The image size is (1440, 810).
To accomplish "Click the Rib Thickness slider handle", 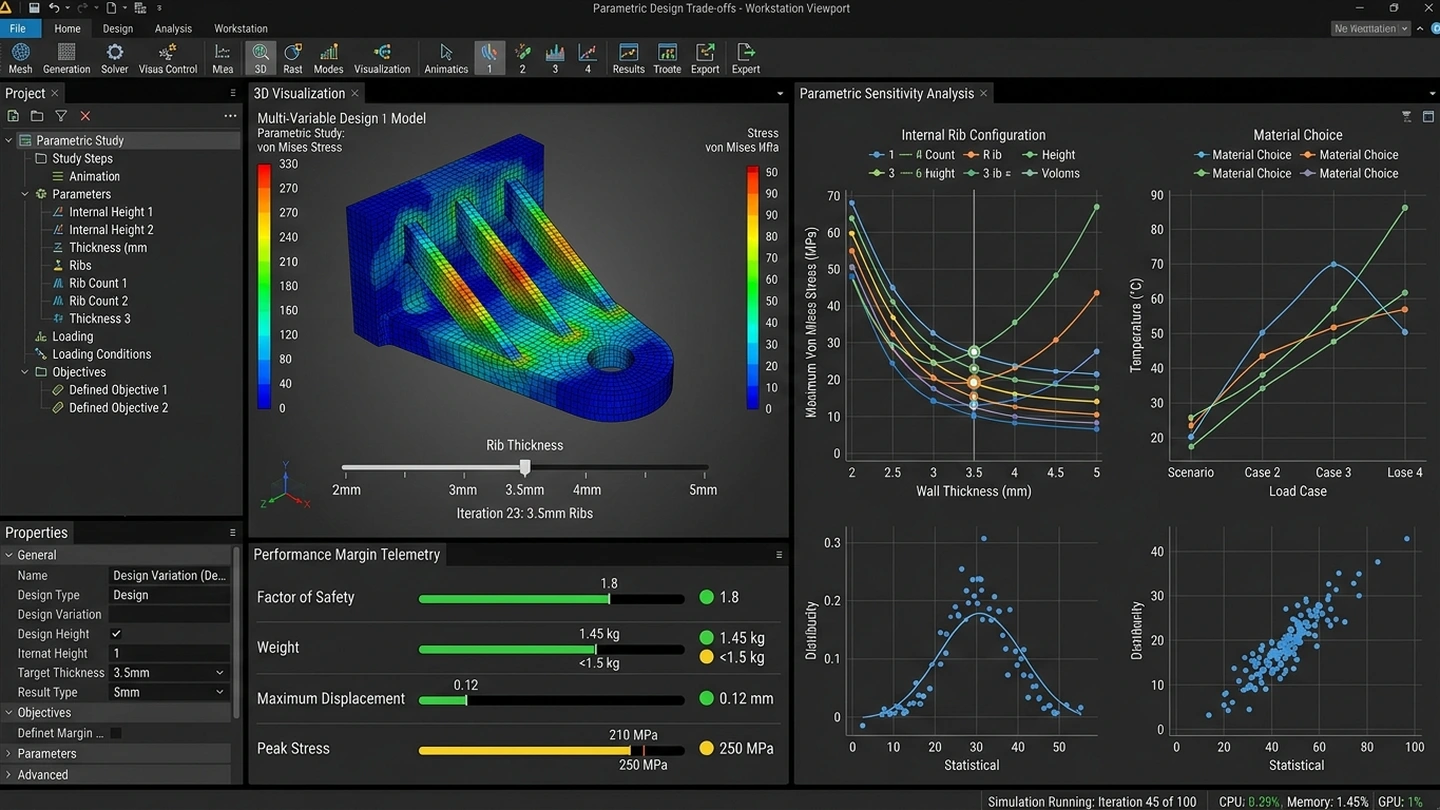I will coord(525,467).
